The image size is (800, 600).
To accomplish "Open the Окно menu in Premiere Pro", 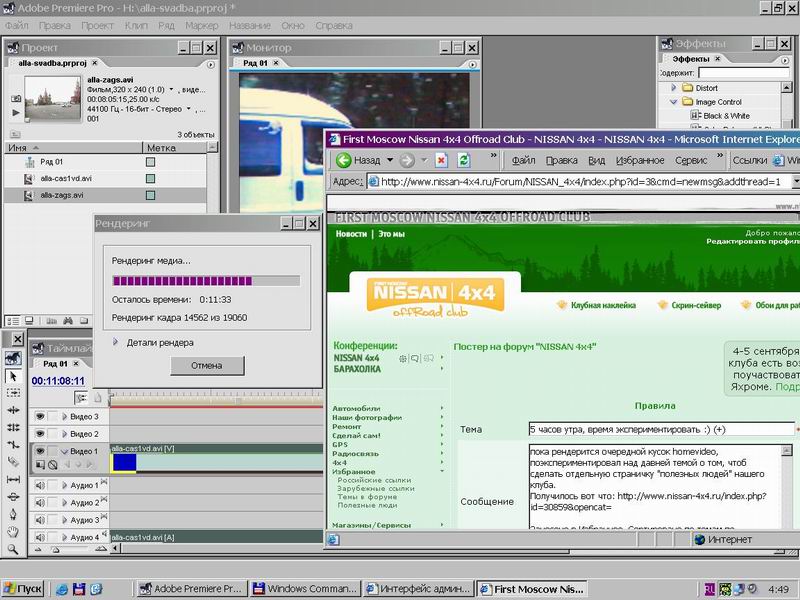I will [x=293, y=26].
